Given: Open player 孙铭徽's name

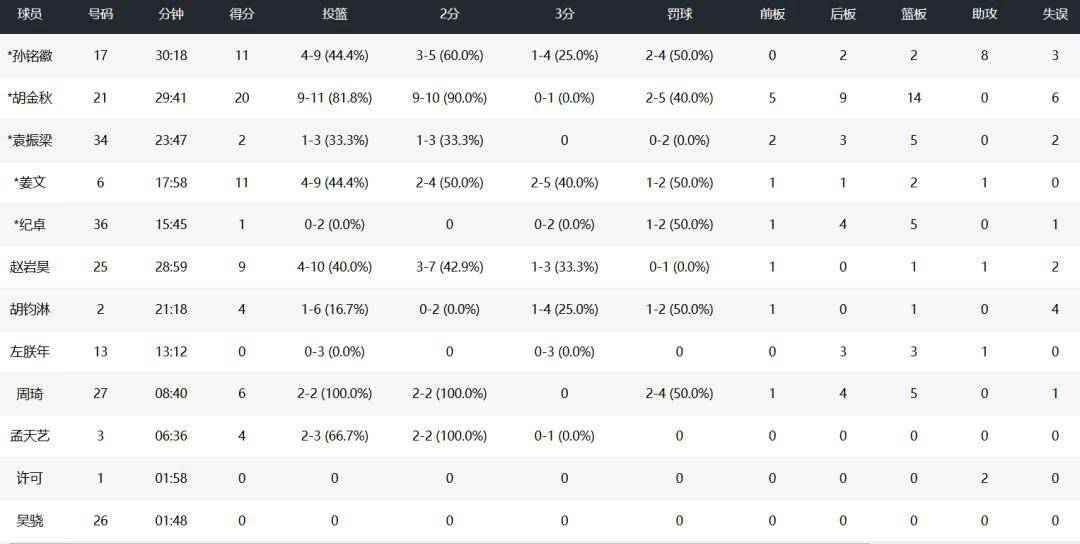Looking at the screenshot, I should click(30, 56).
